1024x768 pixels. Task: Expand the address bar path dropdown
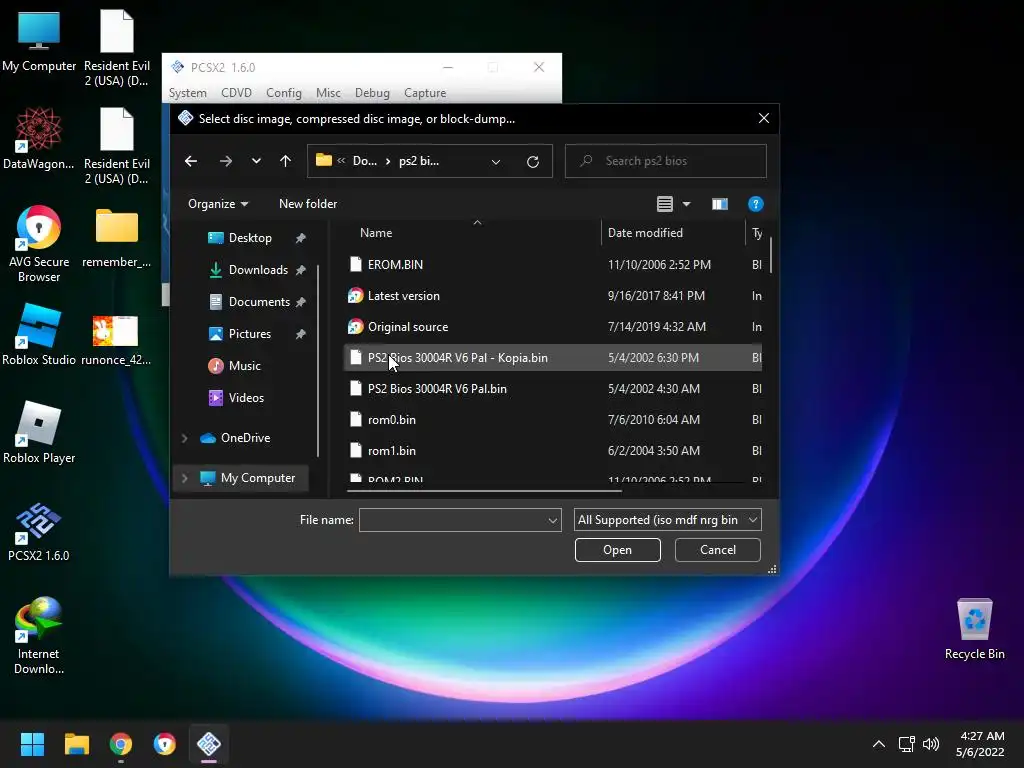[496, 161]
